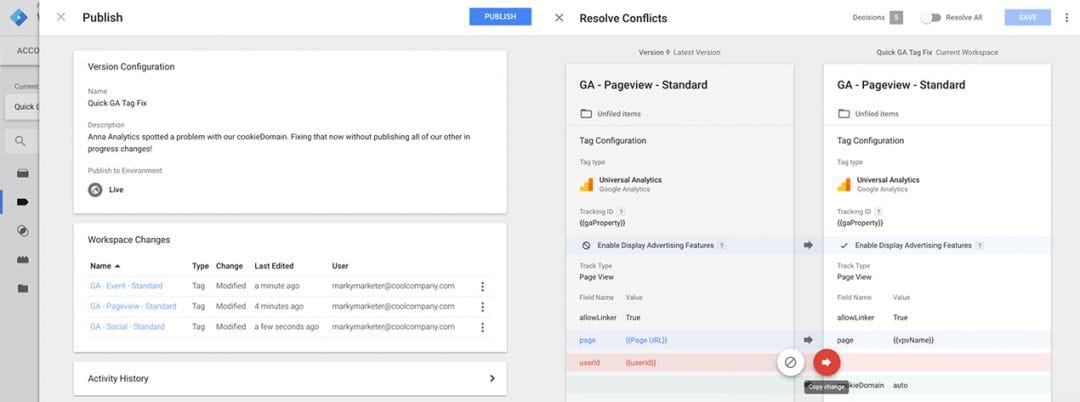Screen dimensions: 1080x402
Task: Click copy arrow for Enable Display Advertising row
Action: (x=809, y=245)
